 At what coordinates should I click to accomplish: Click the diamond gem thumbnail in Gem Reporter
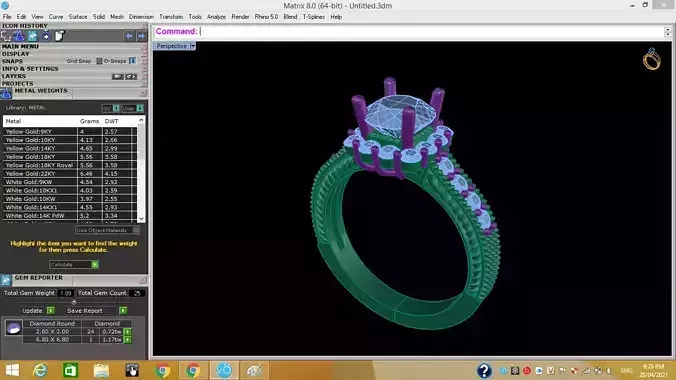[x=13, y=328]
